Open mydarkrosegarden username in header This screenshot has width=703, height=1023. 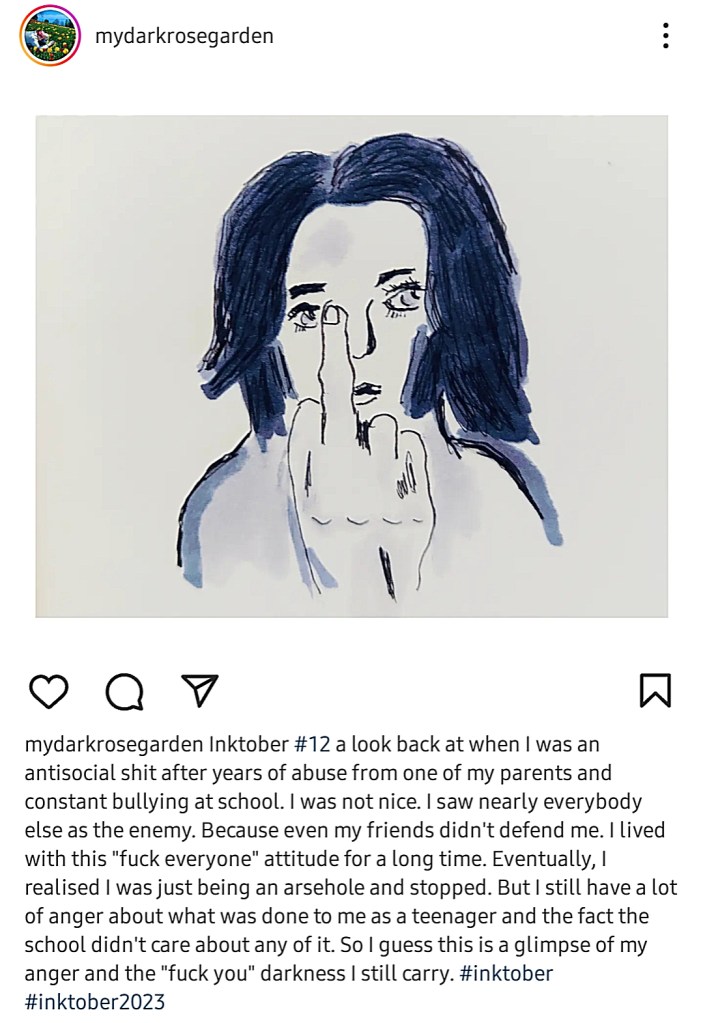[184, 36]
